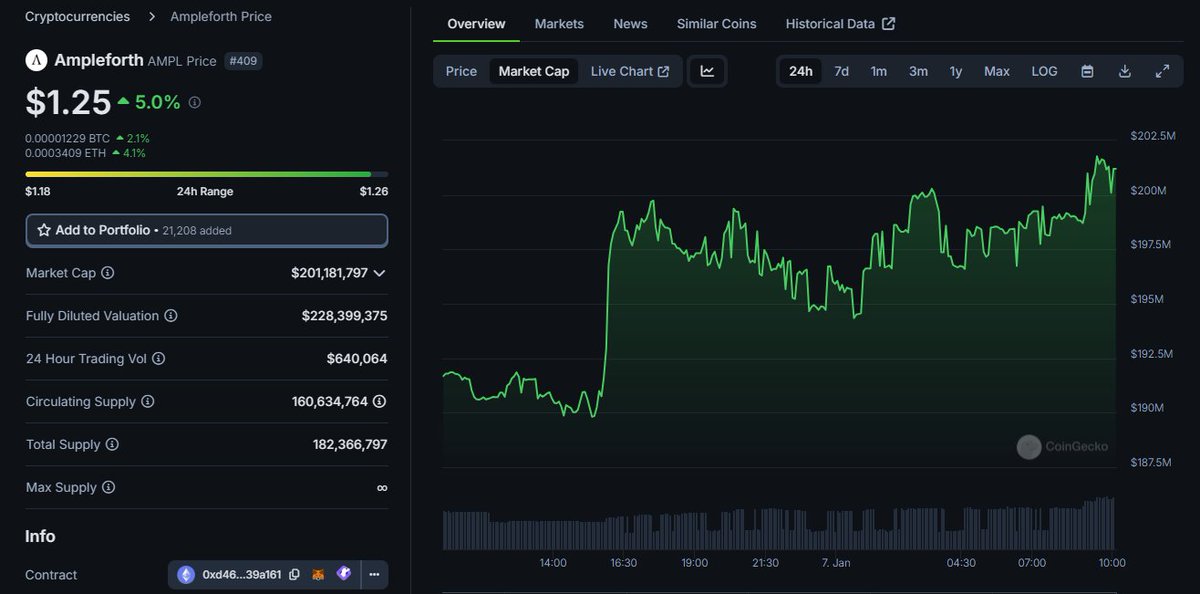
Task: Open Historical Data external link
Action: tap(840, 23)
